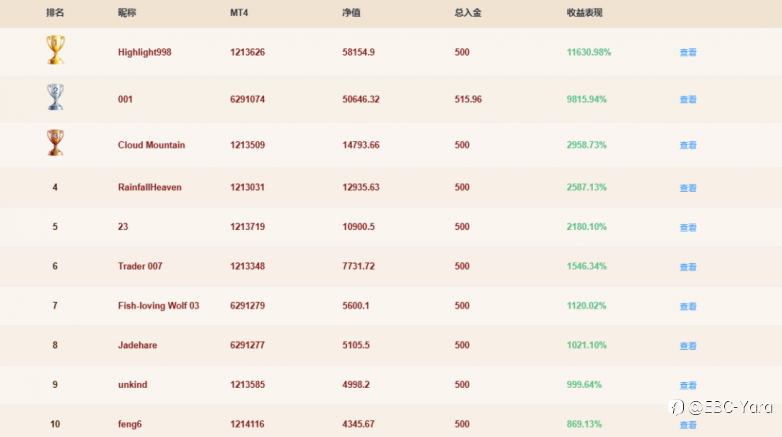
Task: Select the nickname Highlight998
Action: 145,52
